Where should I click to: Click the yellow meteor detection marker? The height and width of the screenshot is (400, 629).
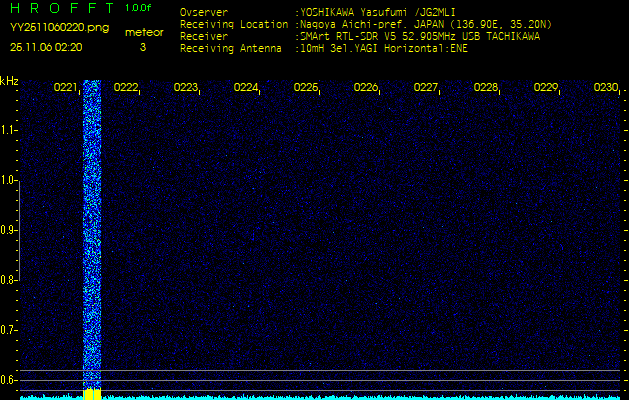93,394
